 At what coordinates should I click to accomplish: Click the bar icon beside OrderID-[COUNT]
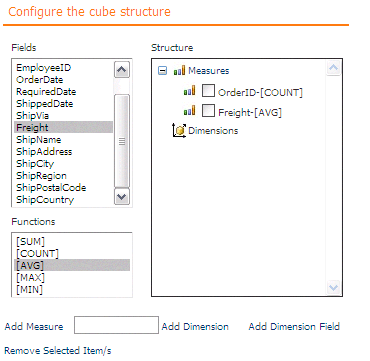[x=189, y=91]
